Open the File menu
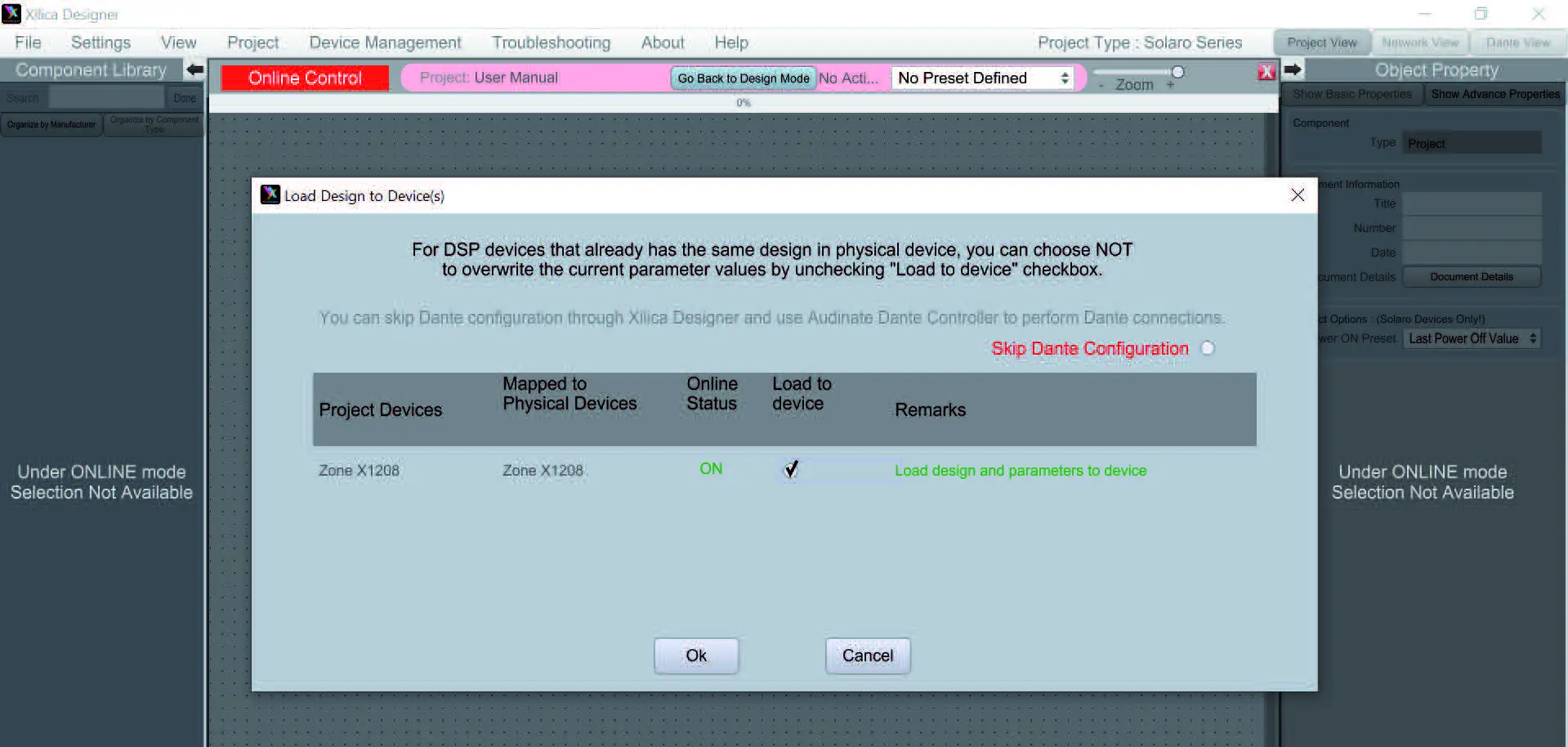This screenshot has height=747, width=1568. (28, 42)
